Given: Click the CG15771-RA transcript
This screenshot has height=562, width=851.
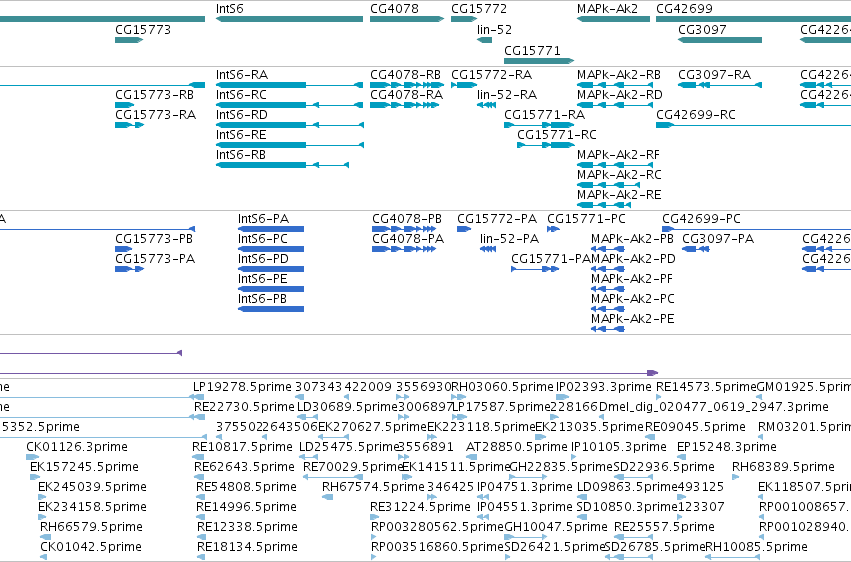Looking at the screenshot, I should pyautogui.click(x=544, y=115).
